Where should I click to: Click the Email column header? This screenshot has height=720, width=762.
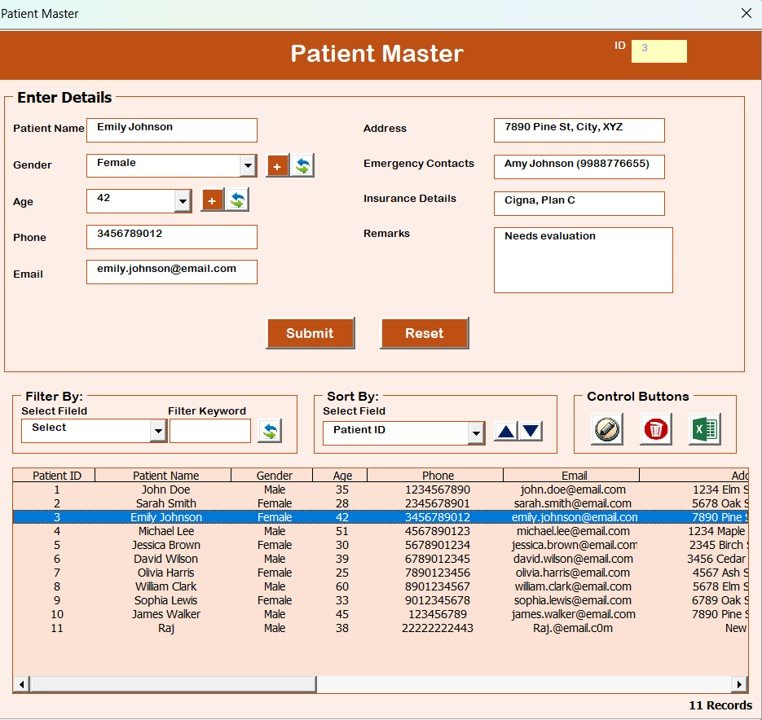click(572, 475)
